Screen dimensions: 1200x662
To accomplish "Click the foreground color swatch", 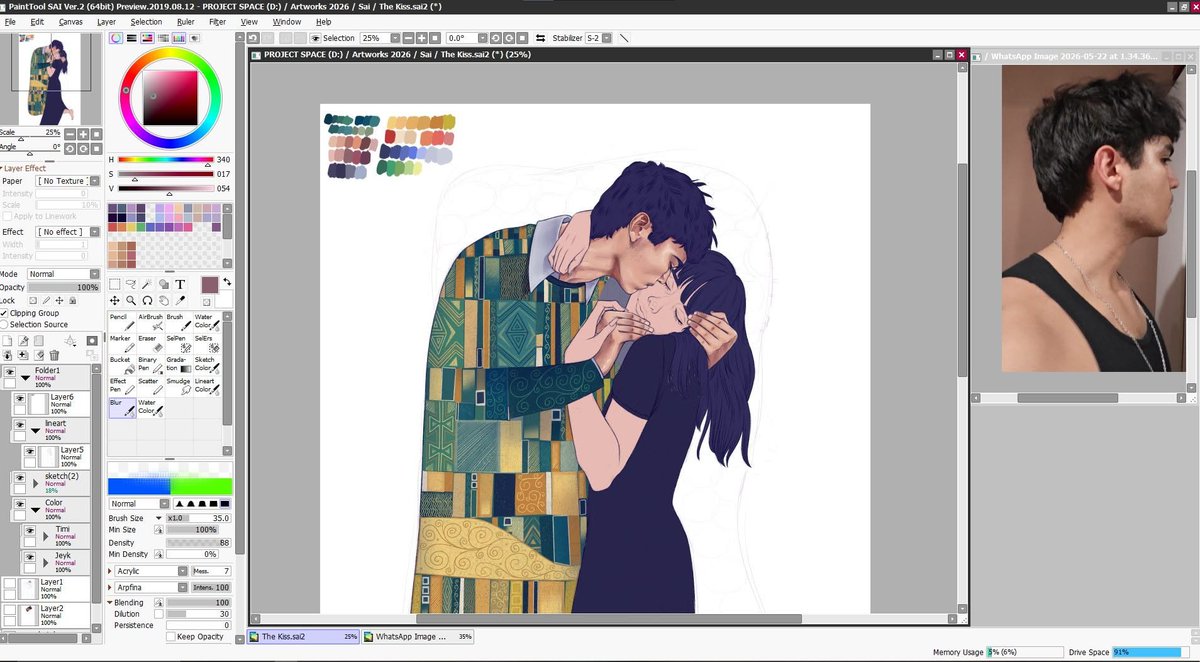I will (x=210, y=285).
